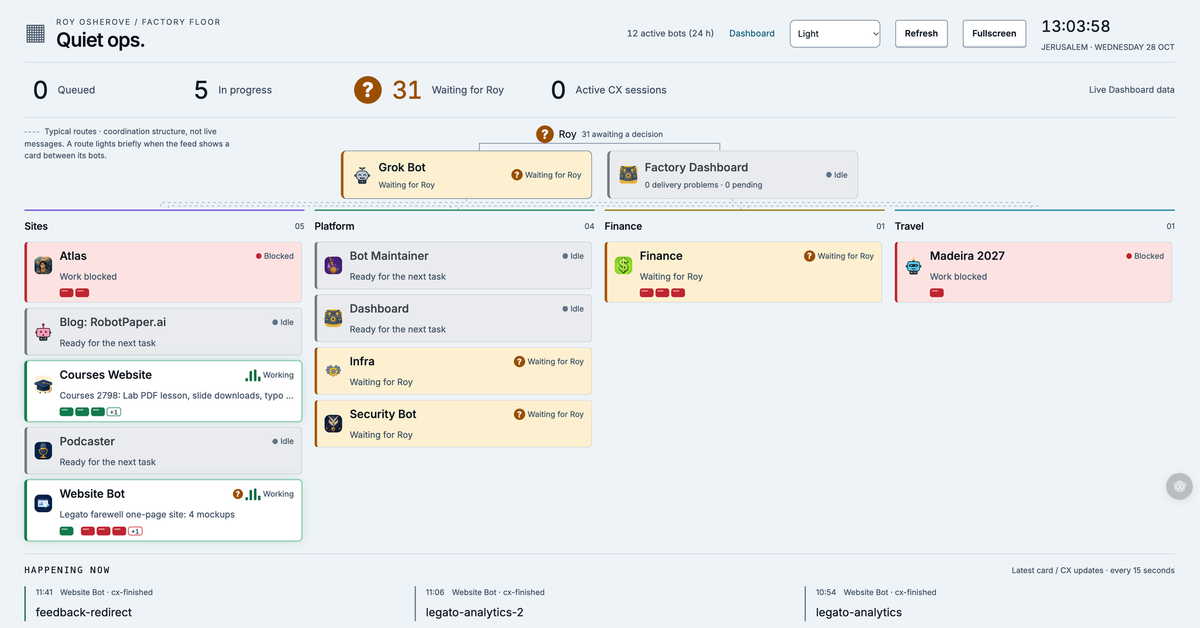Click the Madeira 2027 robot icon

[x=913, y=265]
